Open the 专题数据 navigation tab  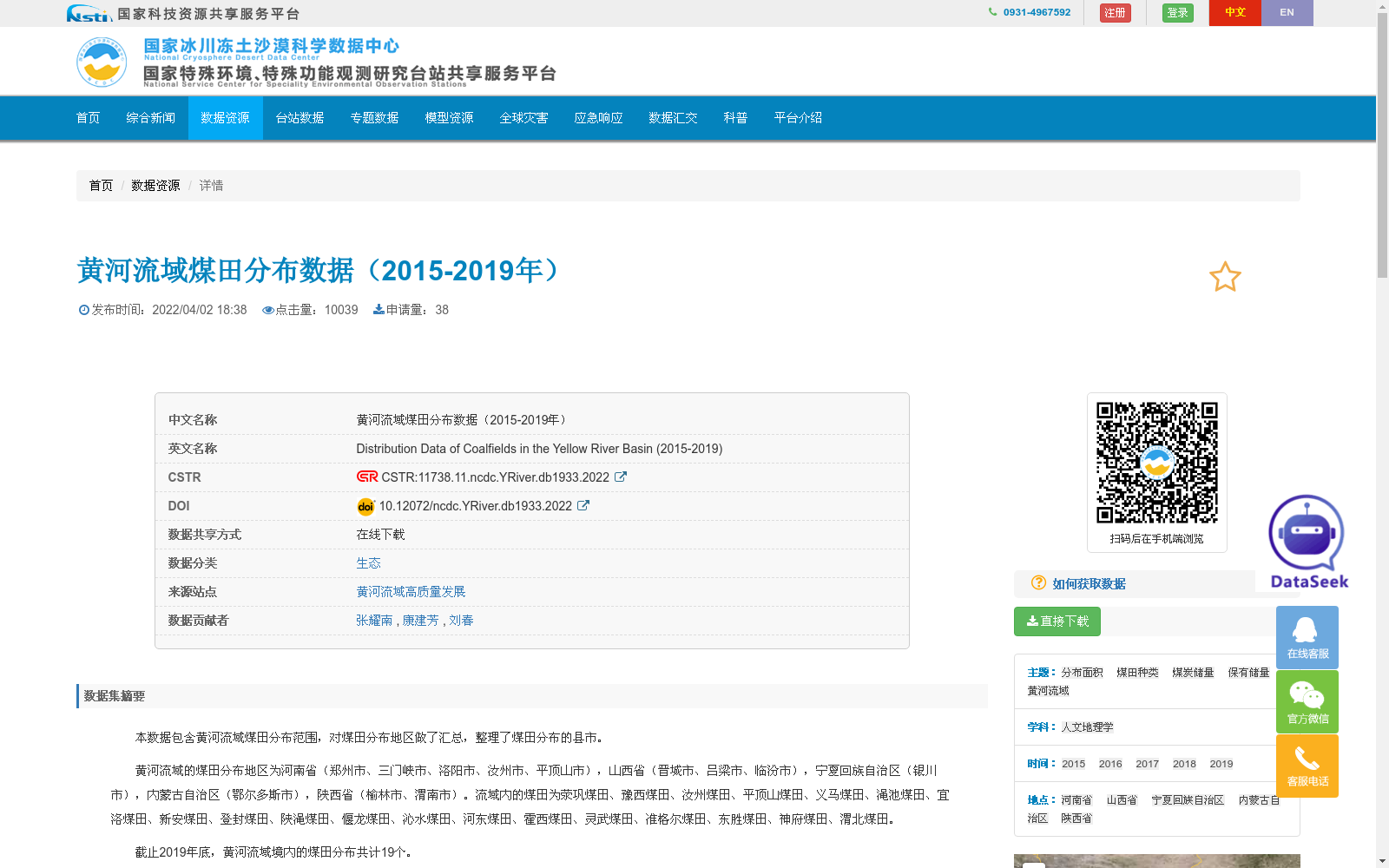(x=375, y=118)
